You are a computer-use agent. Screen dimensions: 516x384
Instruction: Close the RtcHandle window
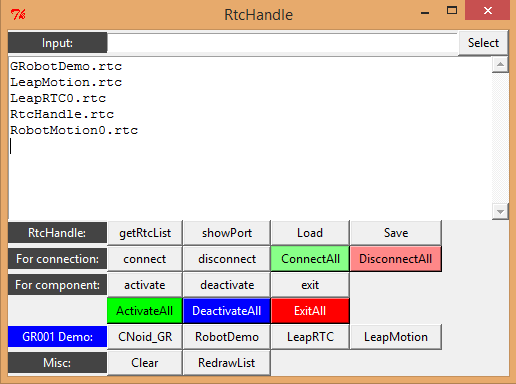(488, 11)
